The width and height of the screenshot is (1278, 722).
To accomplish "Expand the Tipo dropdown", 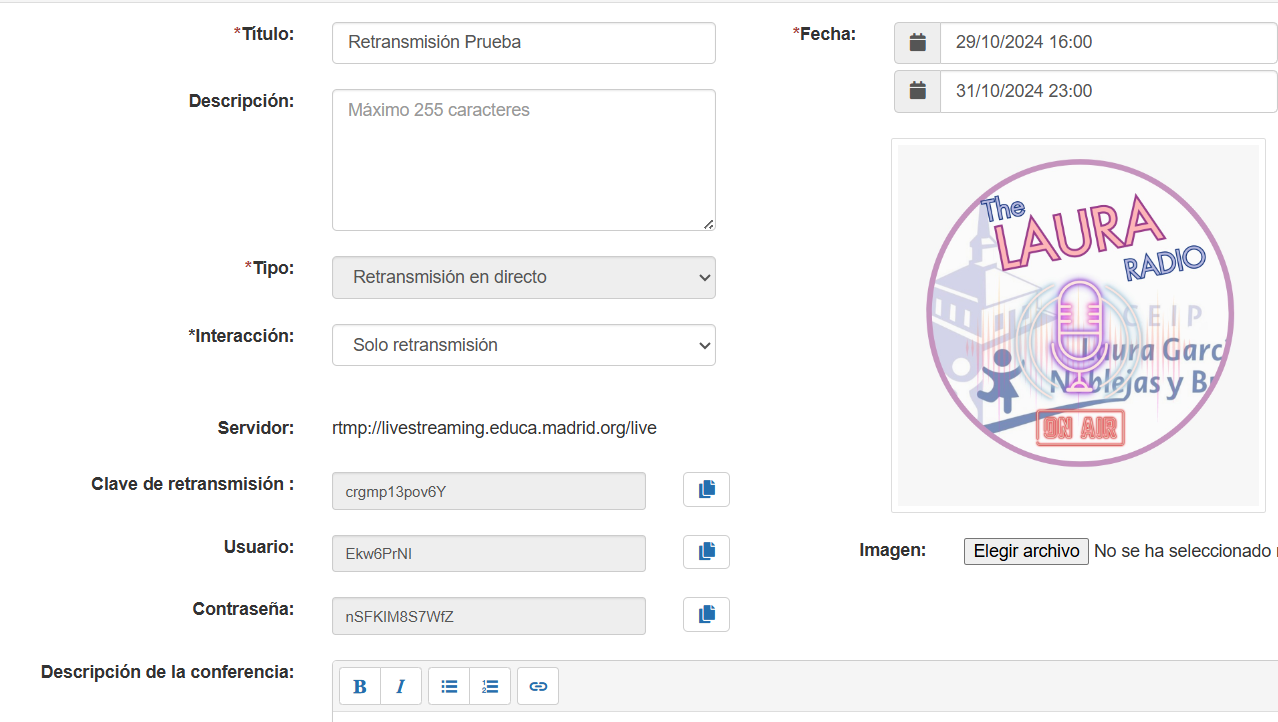I will tap(523, 277).
